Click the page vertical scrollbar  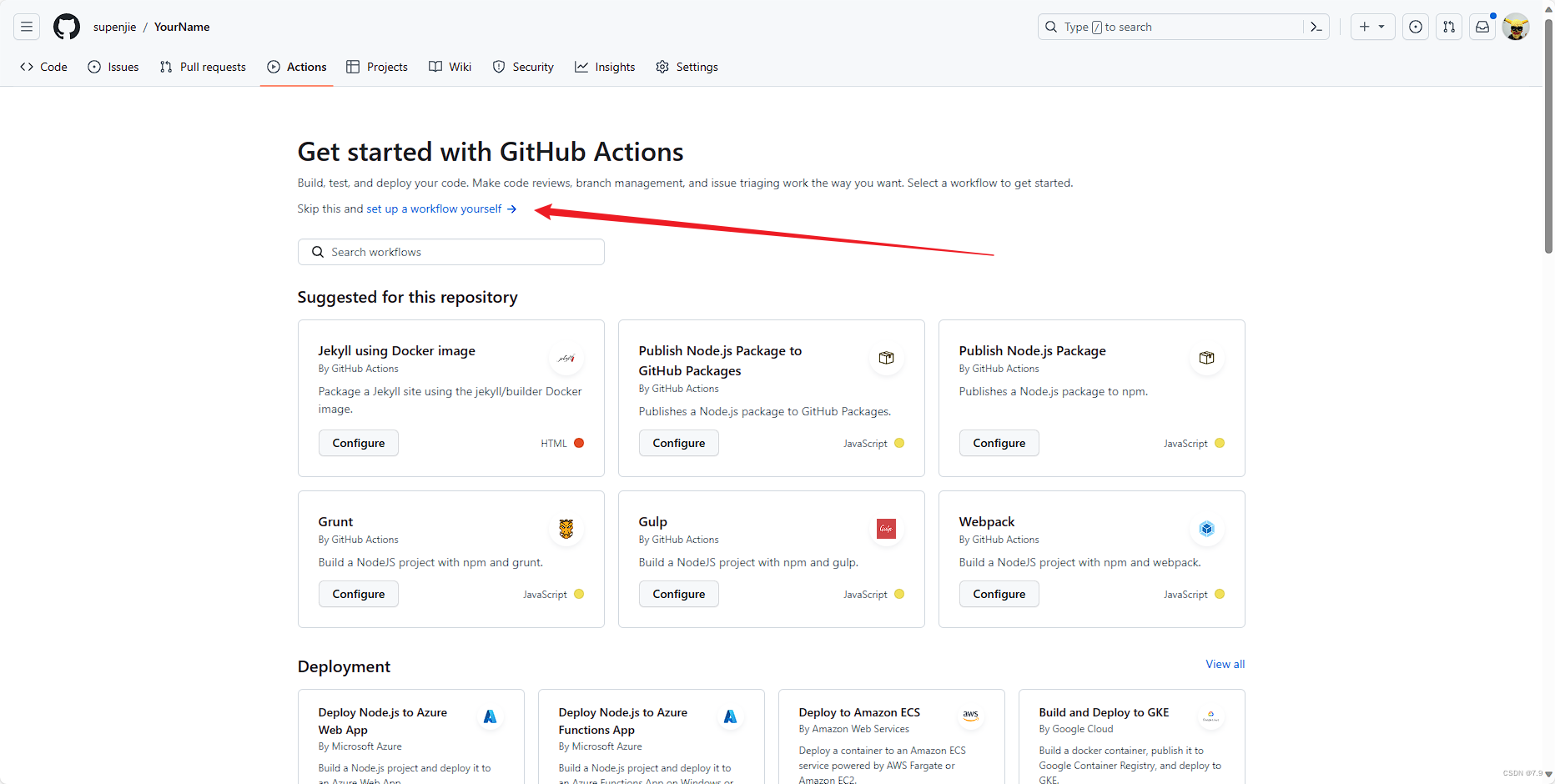click(1548, 133)
